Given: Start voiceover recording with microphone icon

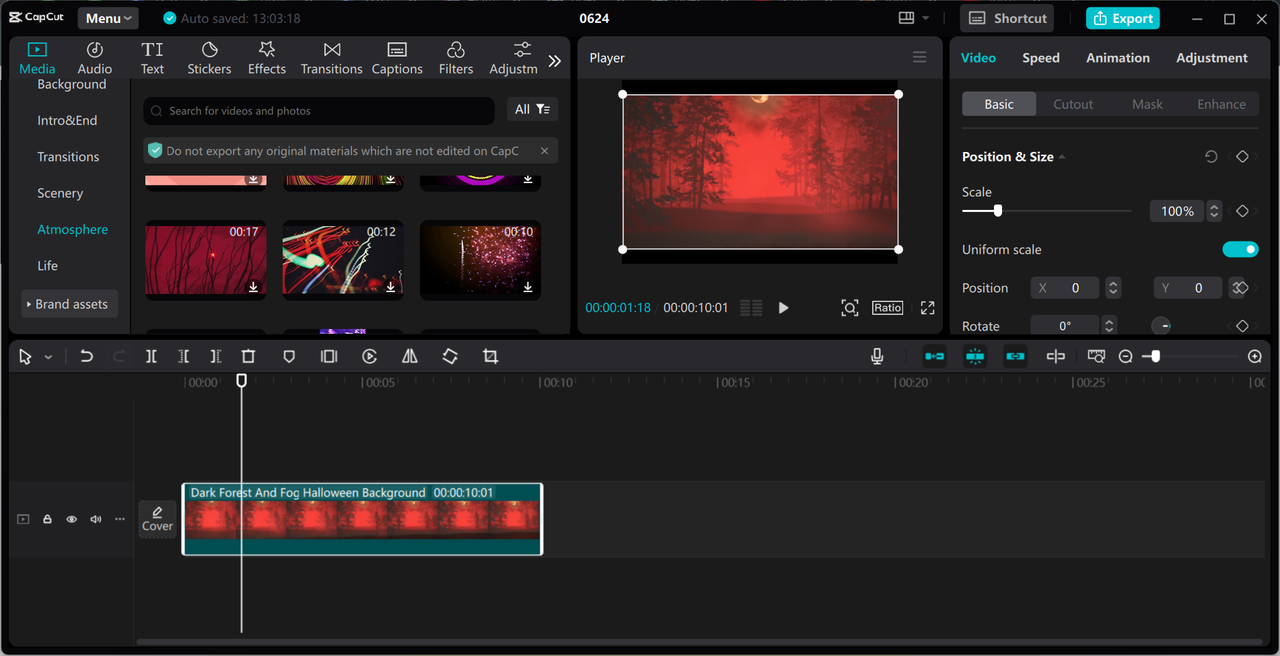Looking at the screenshot, I should 877,356.
